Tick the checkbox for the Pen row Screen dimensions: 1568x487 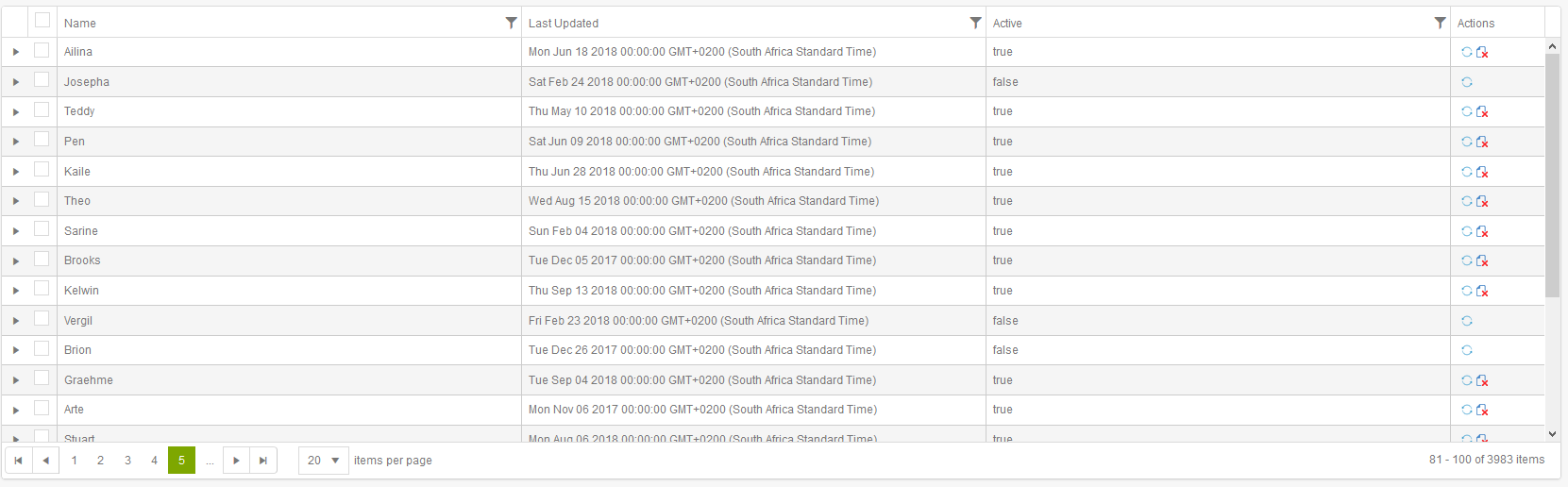pos(42,140)
